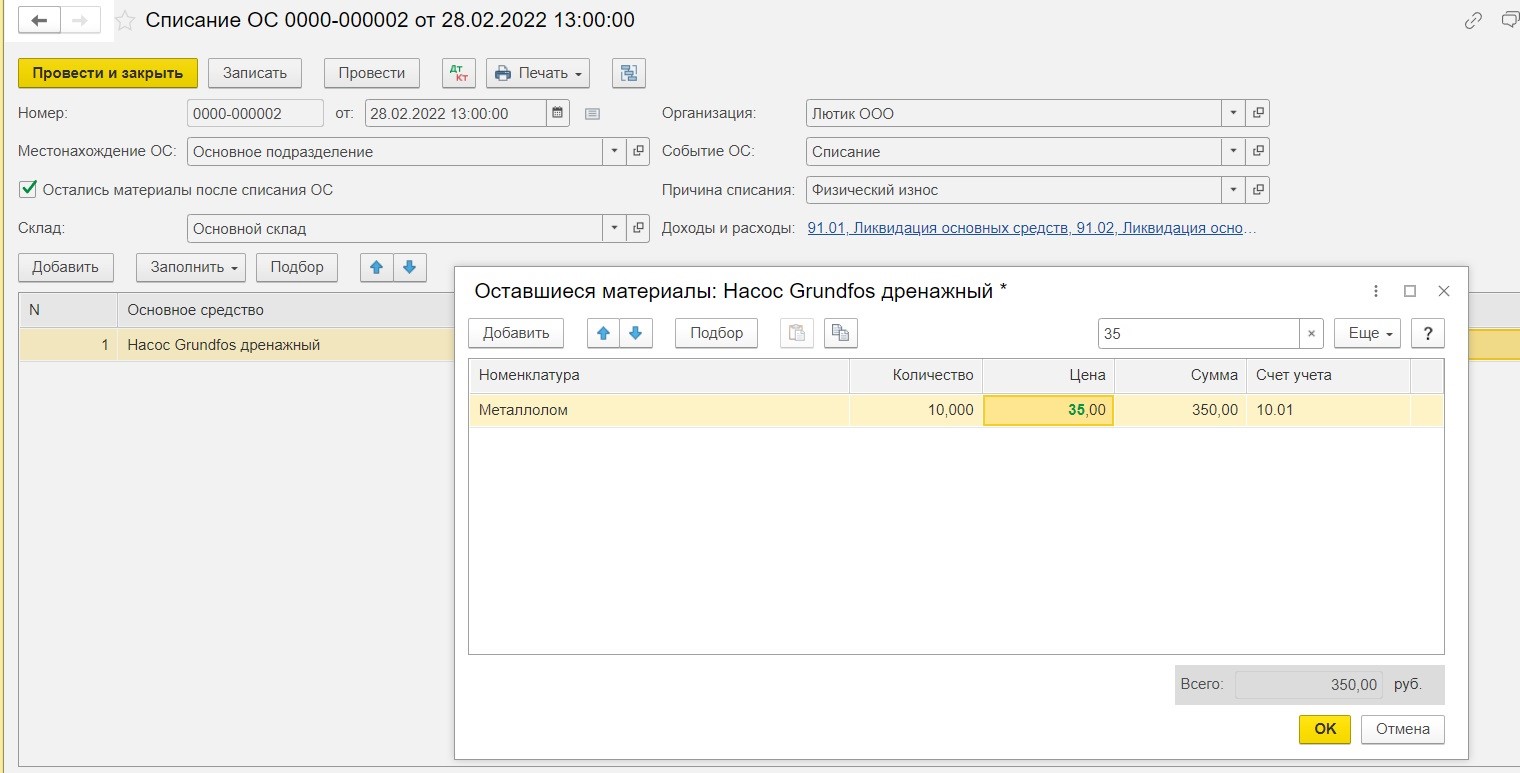Go back with the left arrow button

pyautogui.click(x=39, y=20)
